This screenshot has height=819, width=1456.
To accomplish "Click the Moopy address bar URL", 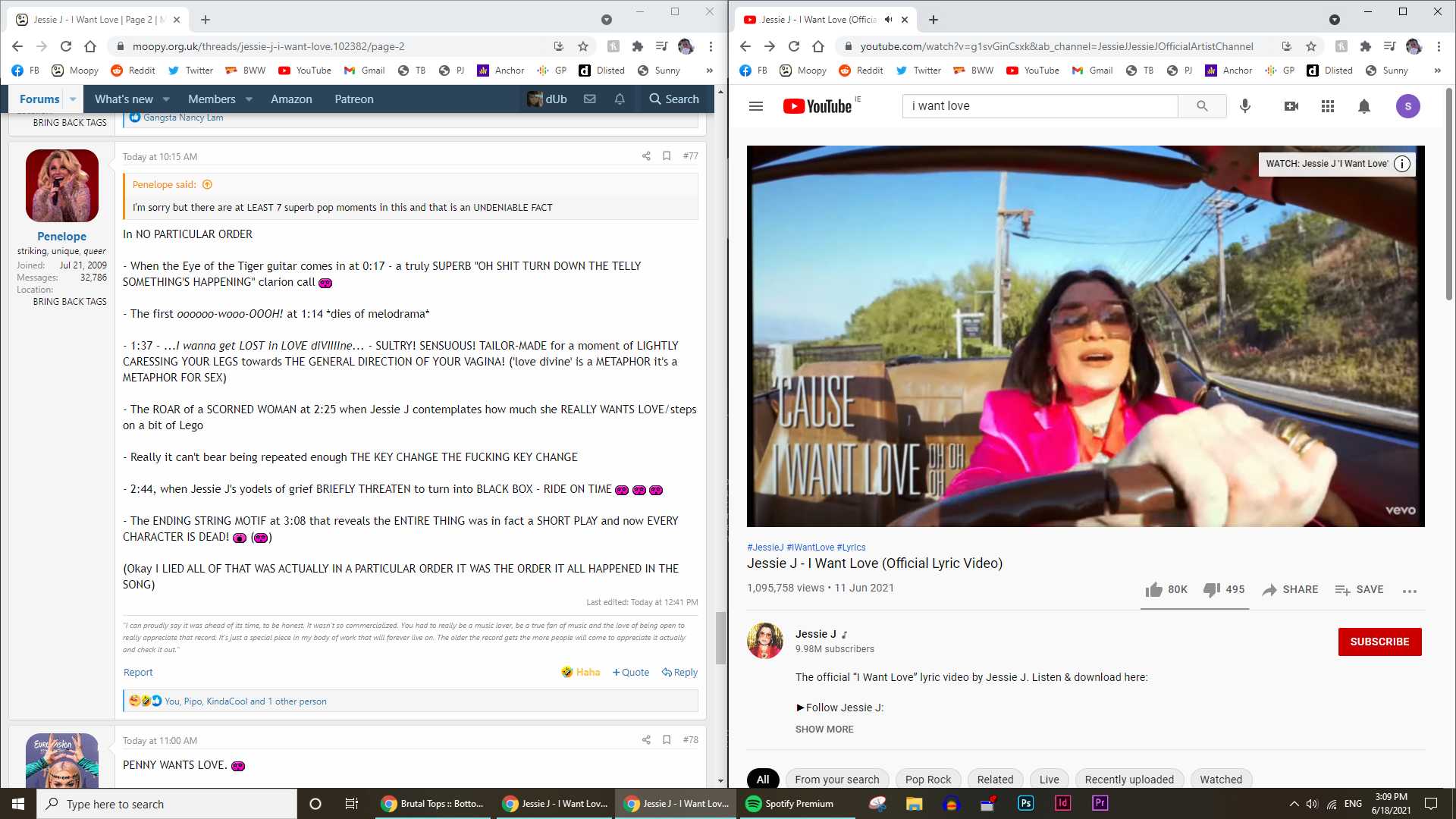I will (x=268, y=46).
